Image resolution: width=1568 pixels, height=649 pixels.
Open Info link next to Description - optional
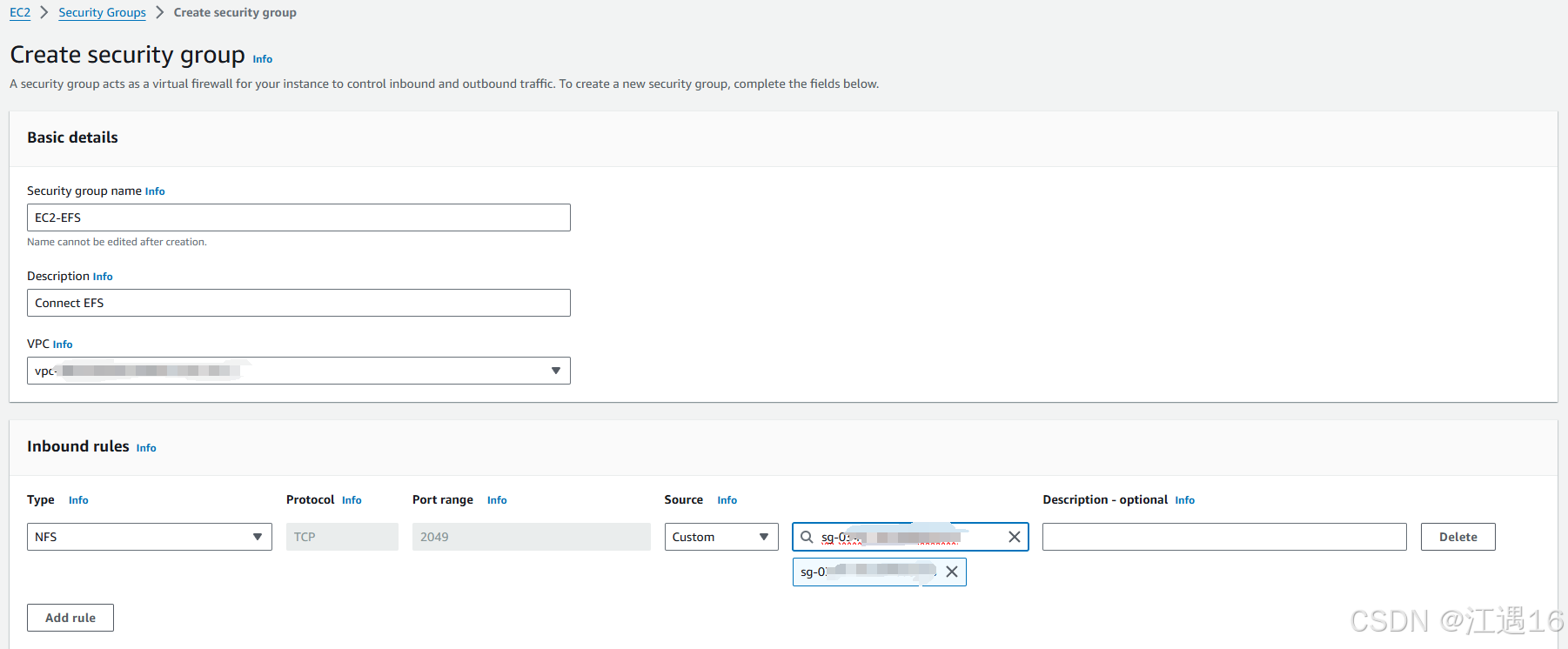(1184, 500)
